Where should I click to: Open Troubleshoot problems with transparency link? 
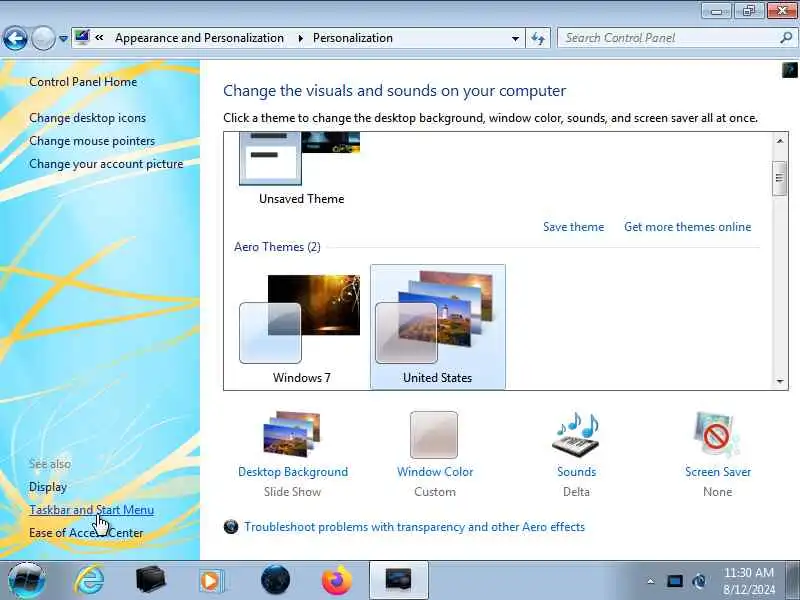pyautogui.click(x=414, y=527)
